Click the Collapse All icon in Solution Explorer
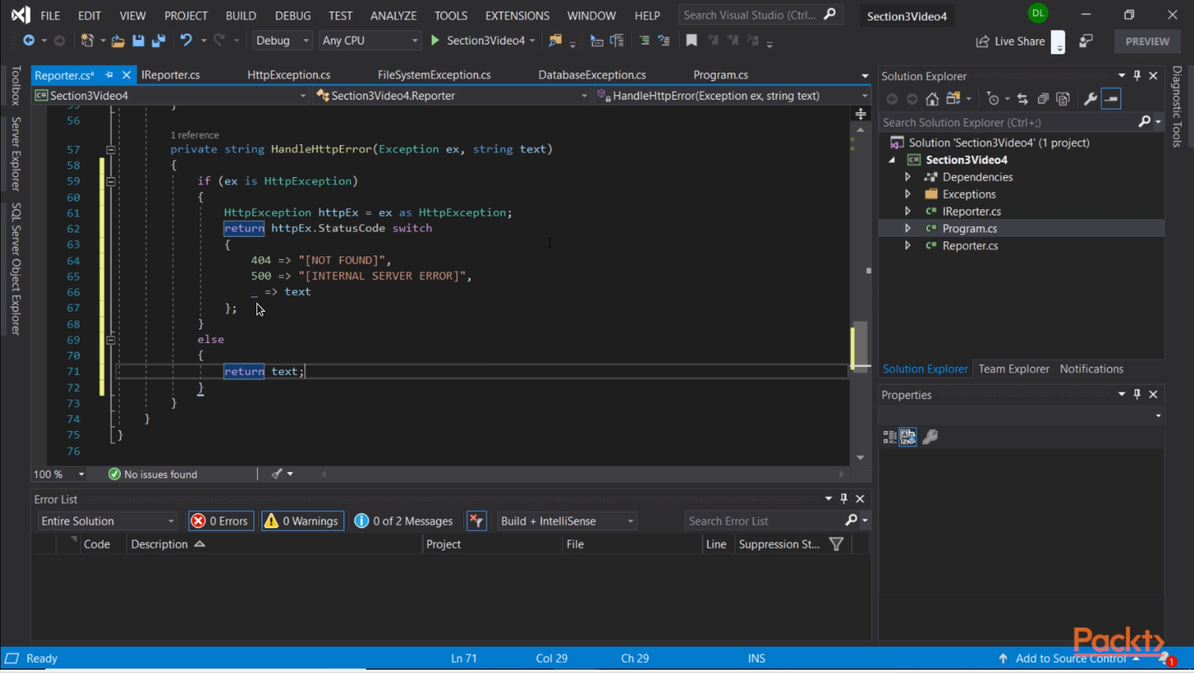Image resolution: width=1194 pixels, height=673 pixels. 1043,99
